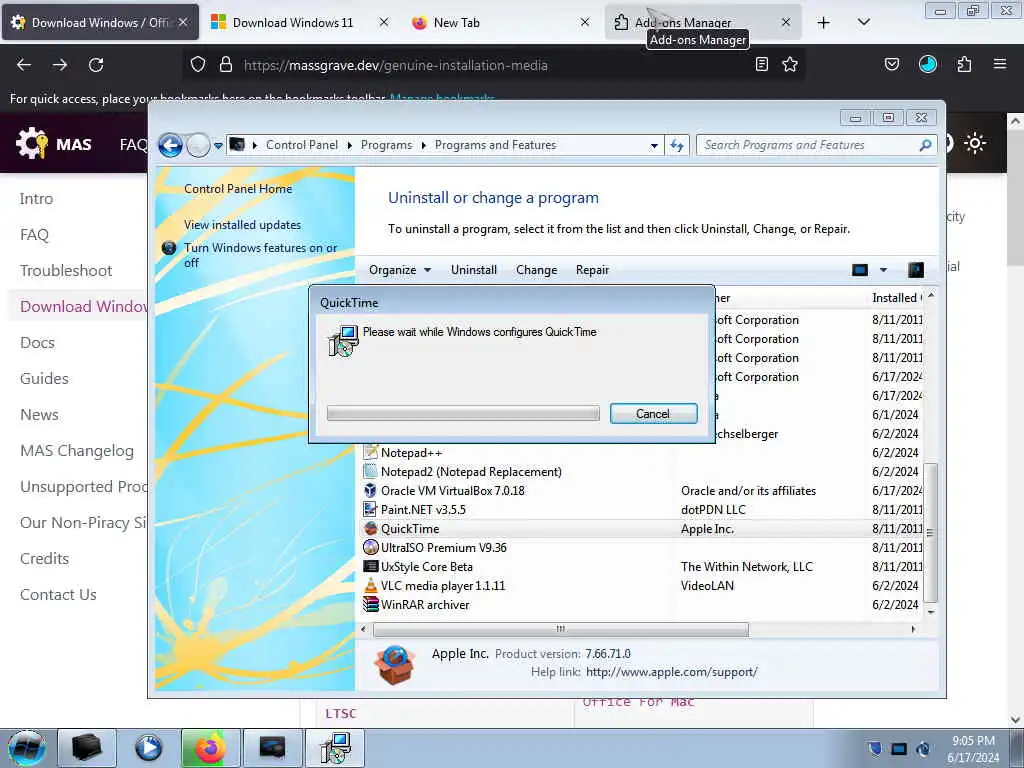The height and width of the screenshot is (768, 1024).
Task: Open View installed updates link
Action: tap(242, 225)
